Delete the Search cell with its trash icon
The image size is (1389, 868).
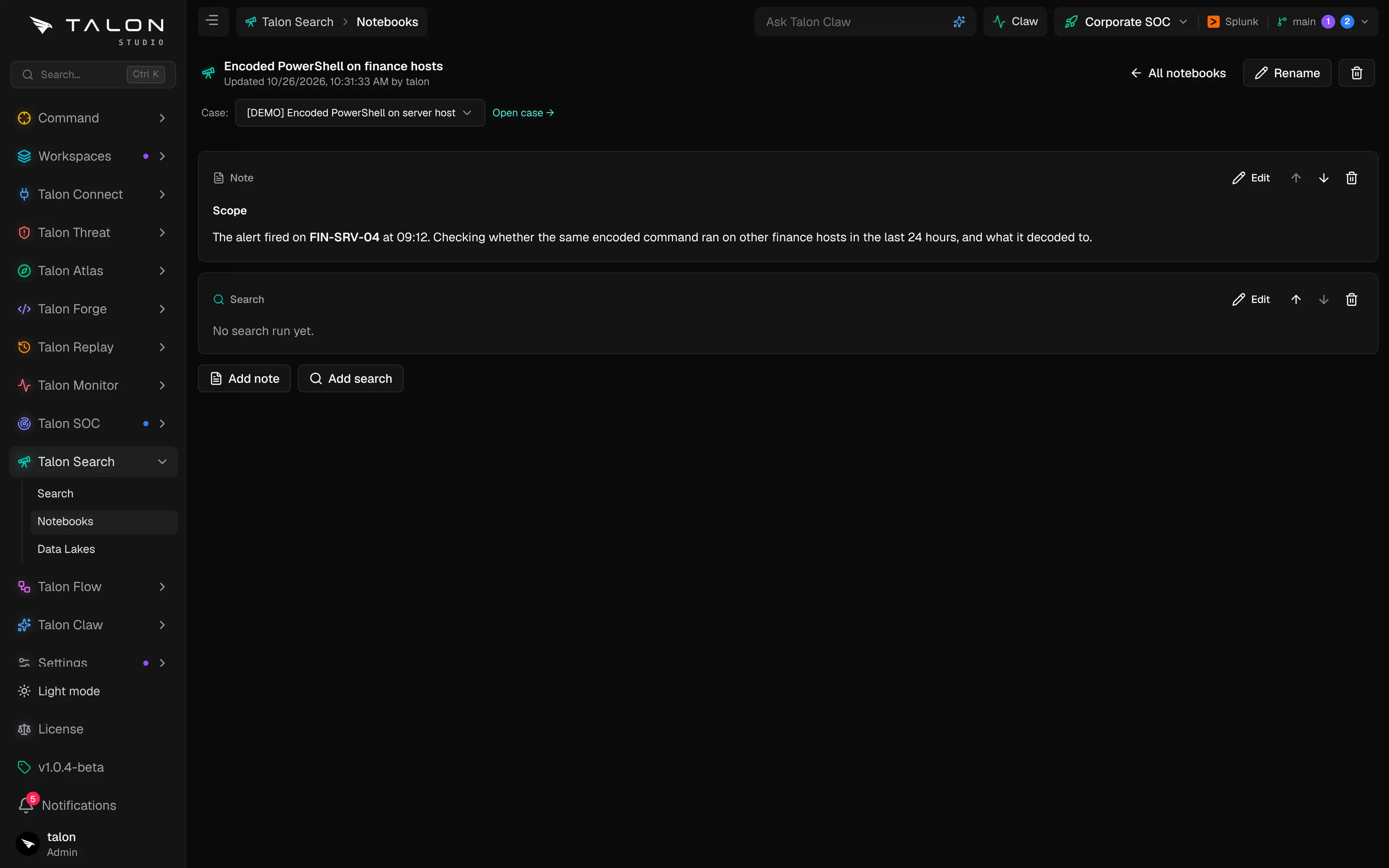[1351, 299]
